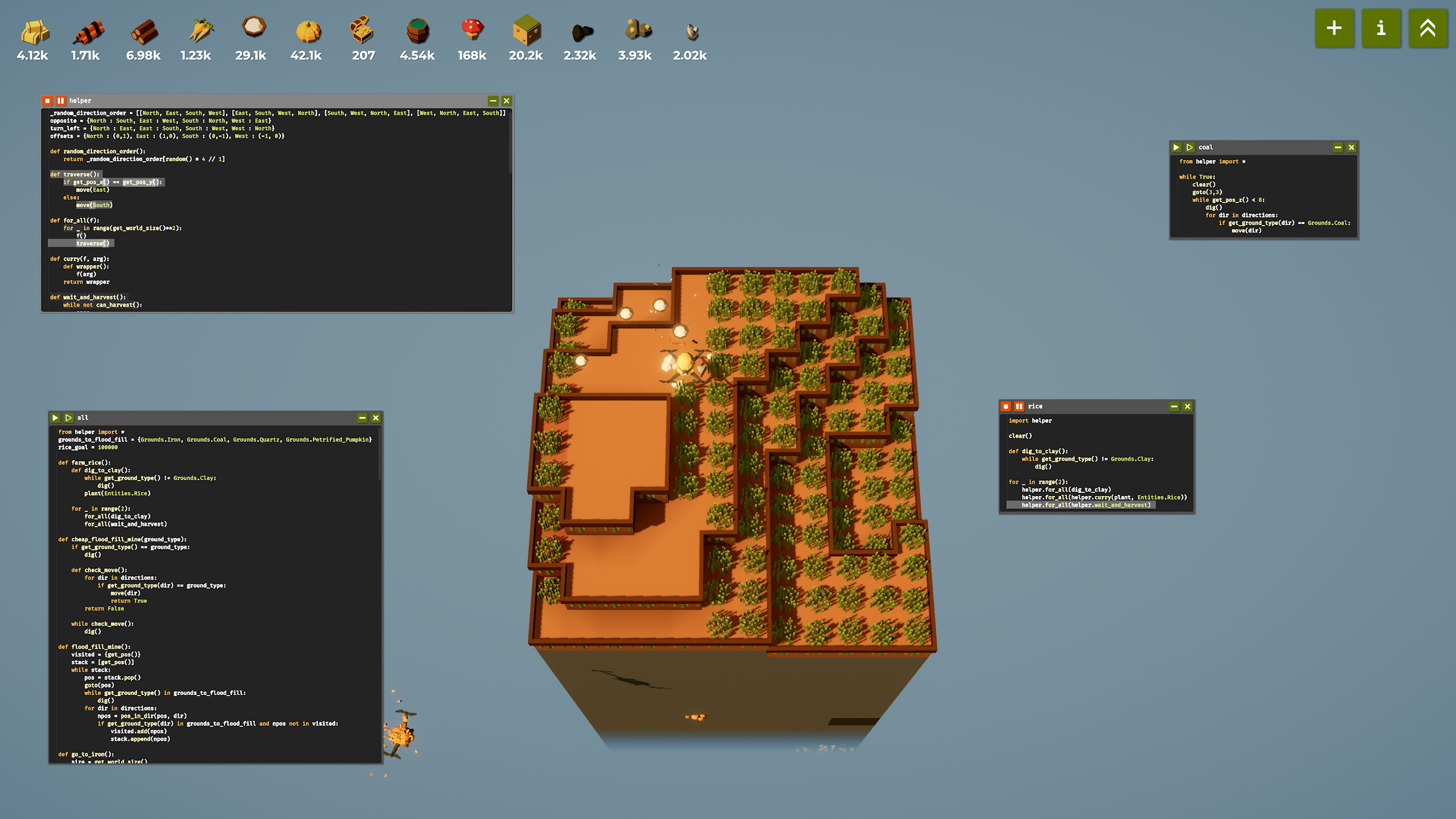Click the carrot inventory icon
Image resolution: width=1456 pixels, height=819 pixels.
click(200, 31)
